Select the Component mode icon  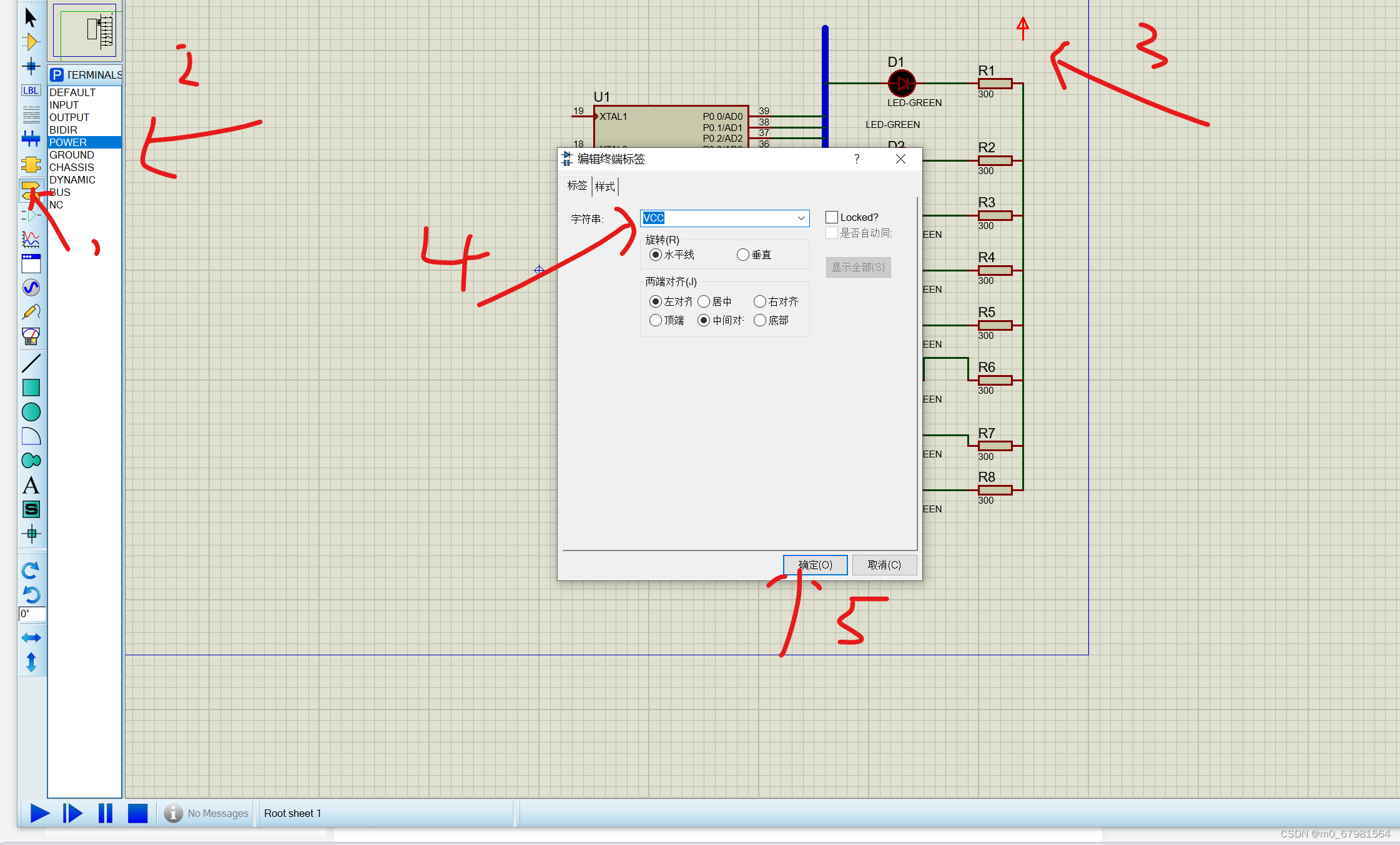click(x=30, y=42)
